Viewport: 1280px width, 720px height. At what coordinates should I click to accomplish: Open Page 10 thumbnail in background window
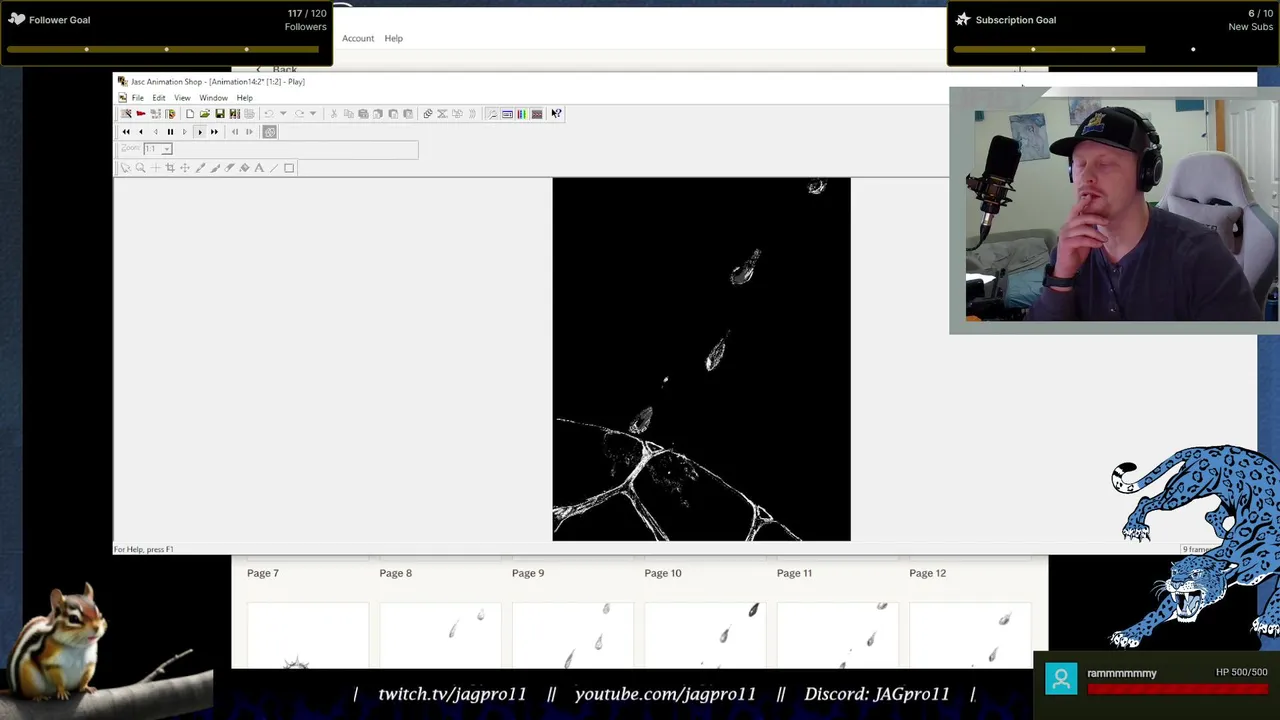pos(705,635)
